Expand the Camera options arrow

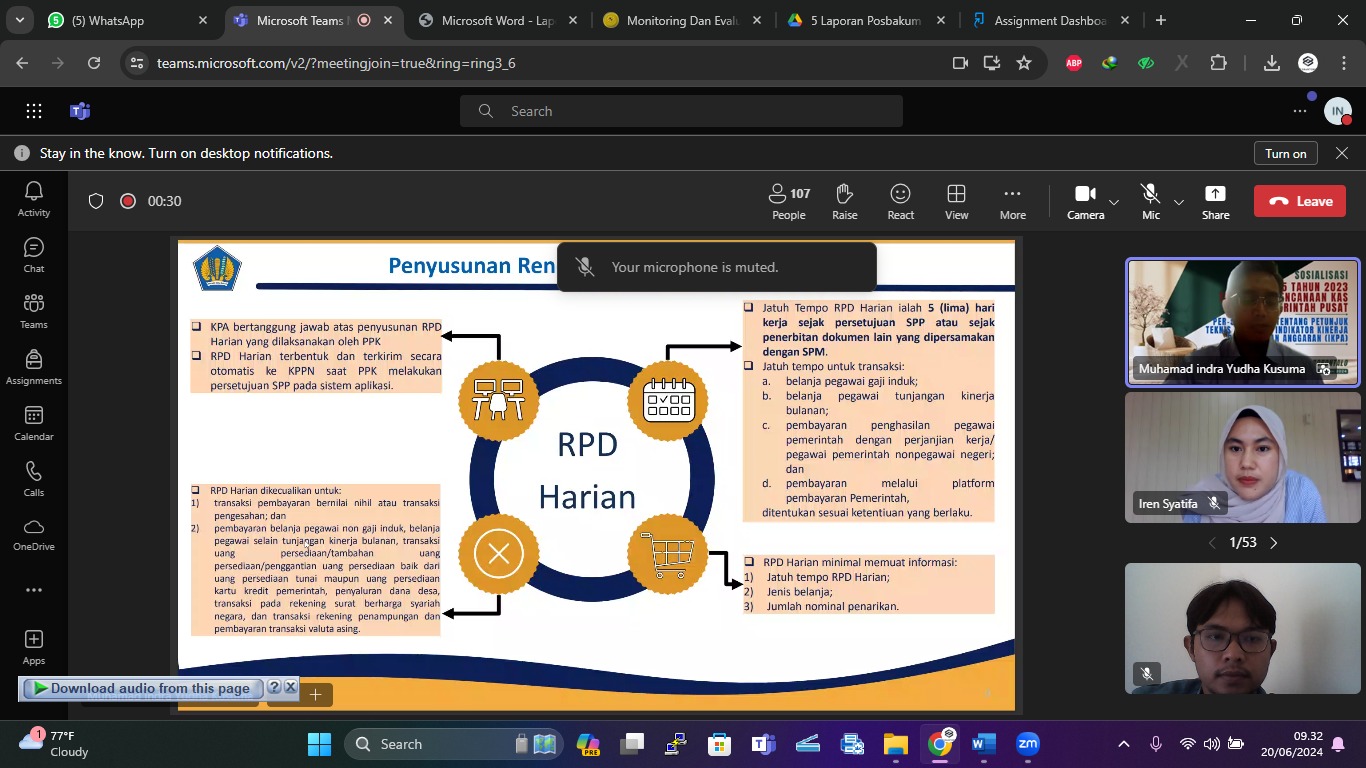coord(1114,203)
